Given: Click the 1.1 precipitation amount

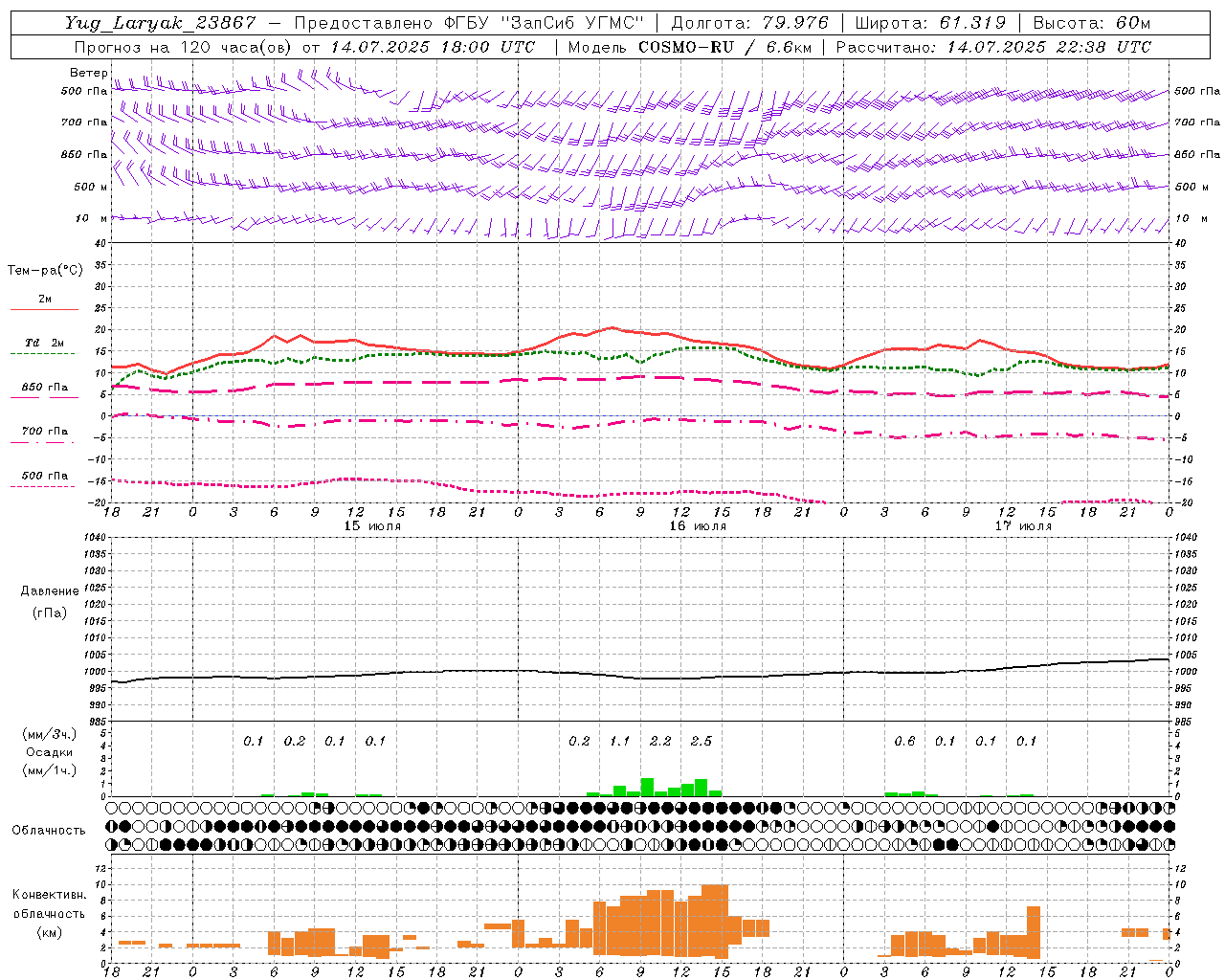Looking at the screenshot, I should [x=620, y=741].
